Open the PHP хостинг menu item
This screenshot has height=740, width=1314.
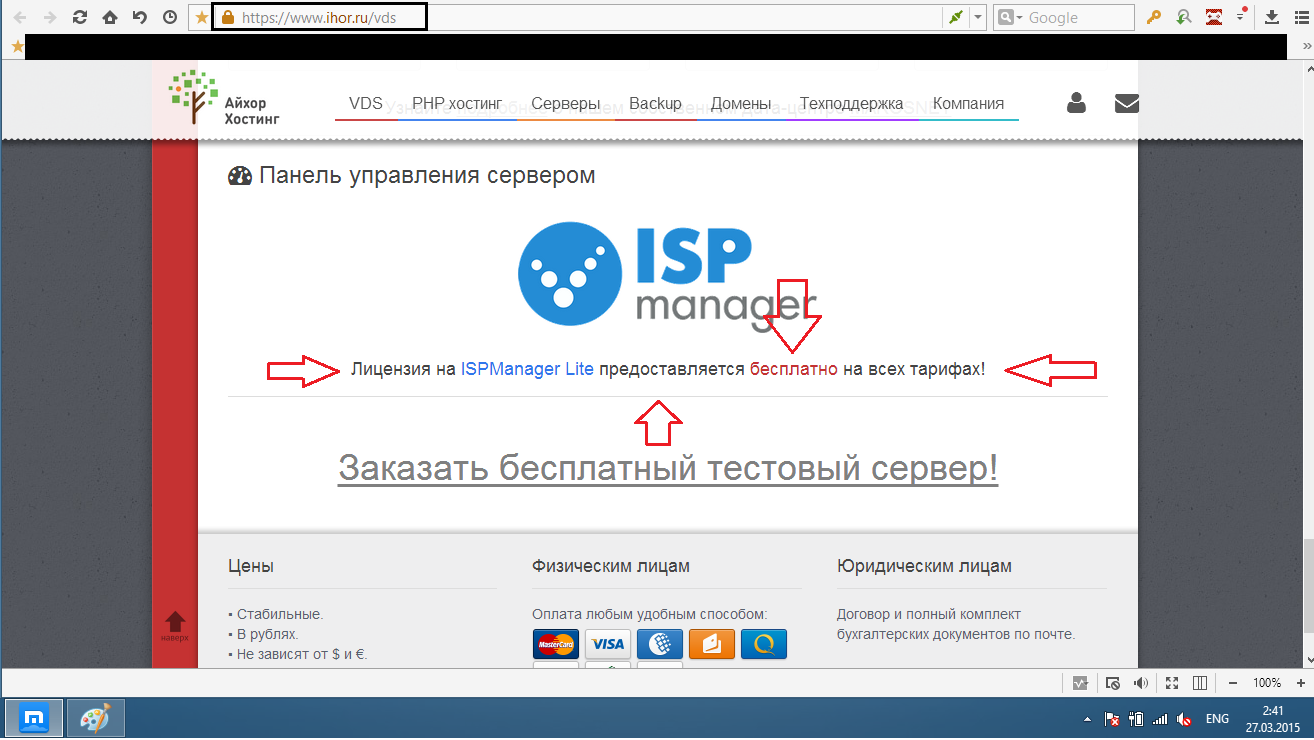tap(456, 104)
